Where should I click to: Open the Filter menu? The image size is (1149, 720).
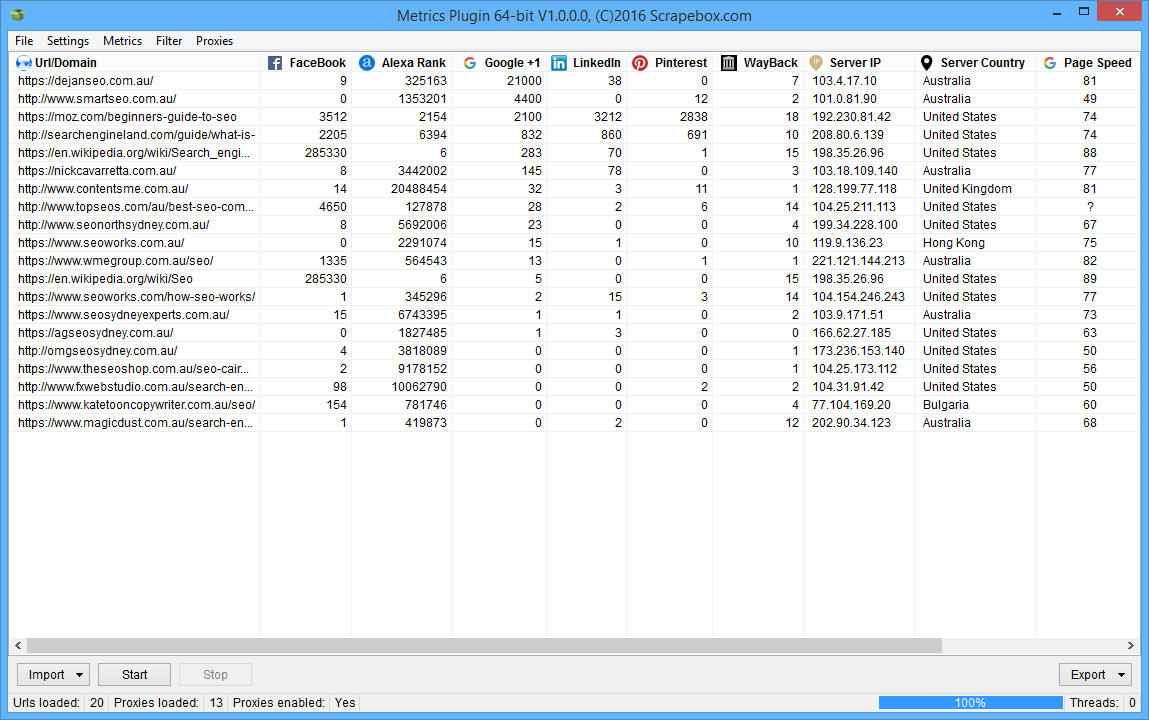pyautogui.click(x=169, y=41)
